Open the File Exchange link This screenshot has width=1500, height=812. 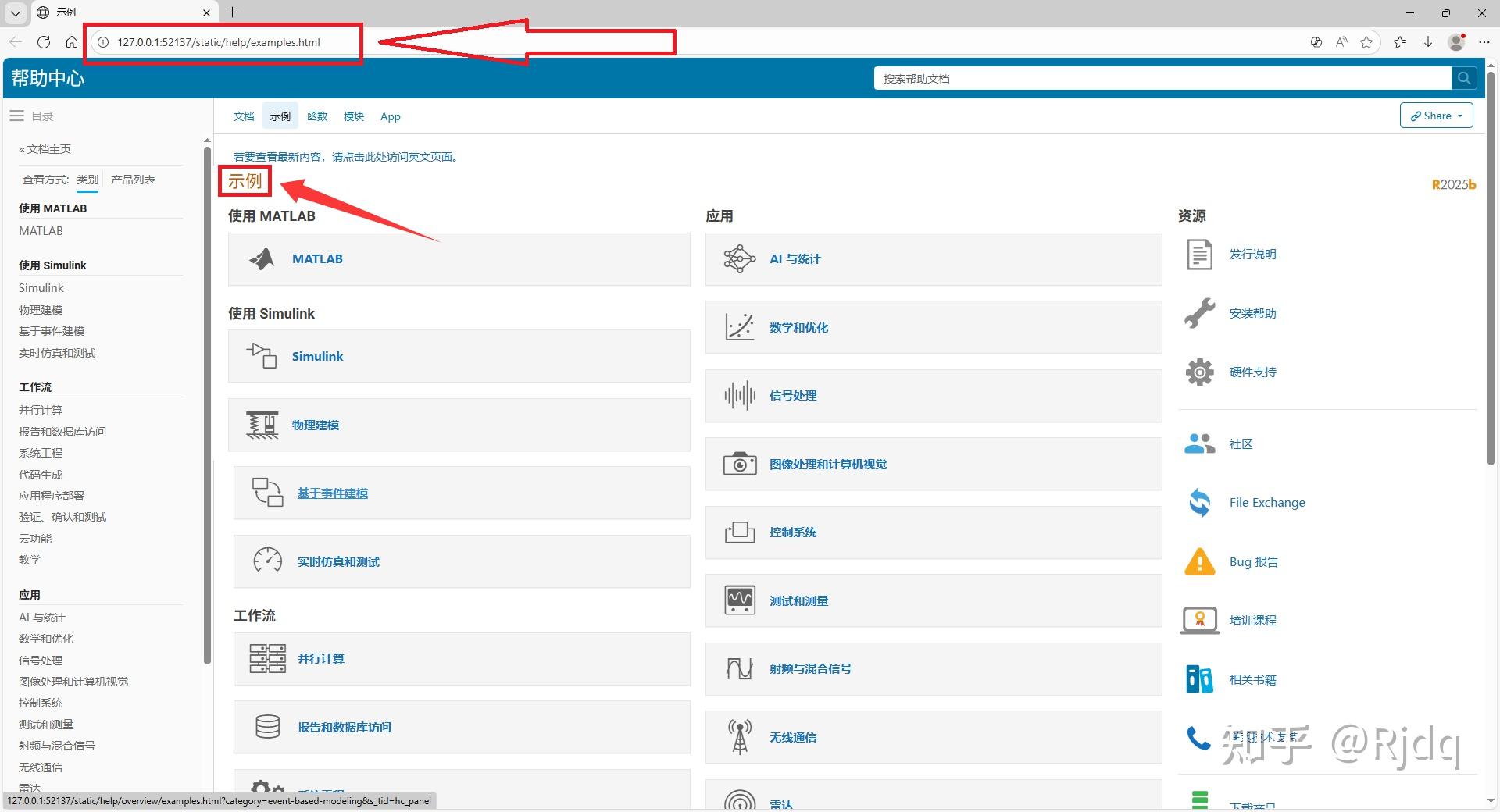1267,503
